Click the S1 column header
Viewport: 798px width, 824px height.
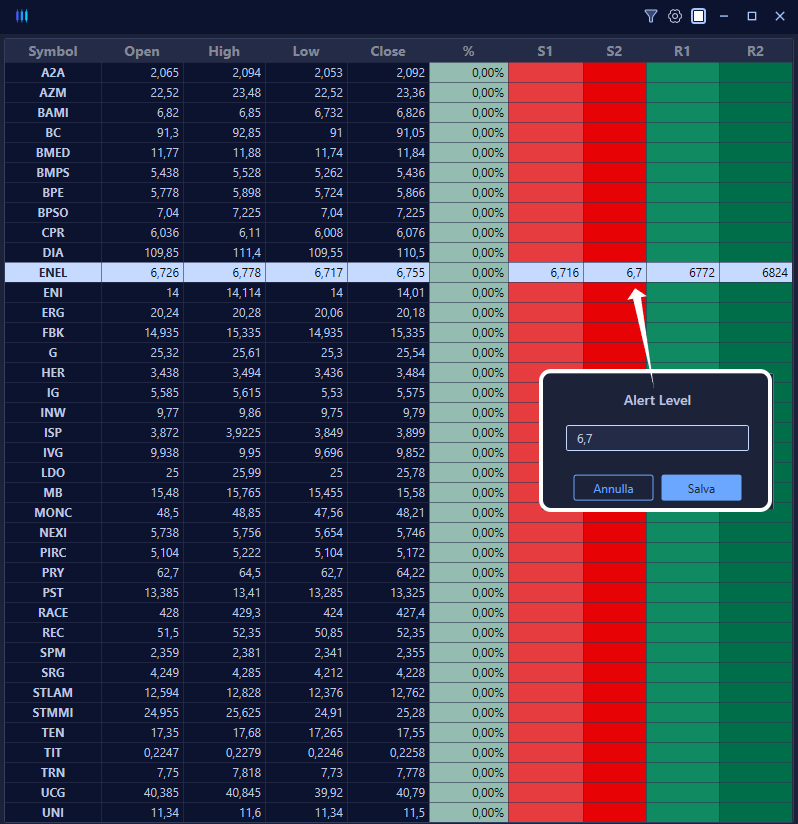(545, 51)
